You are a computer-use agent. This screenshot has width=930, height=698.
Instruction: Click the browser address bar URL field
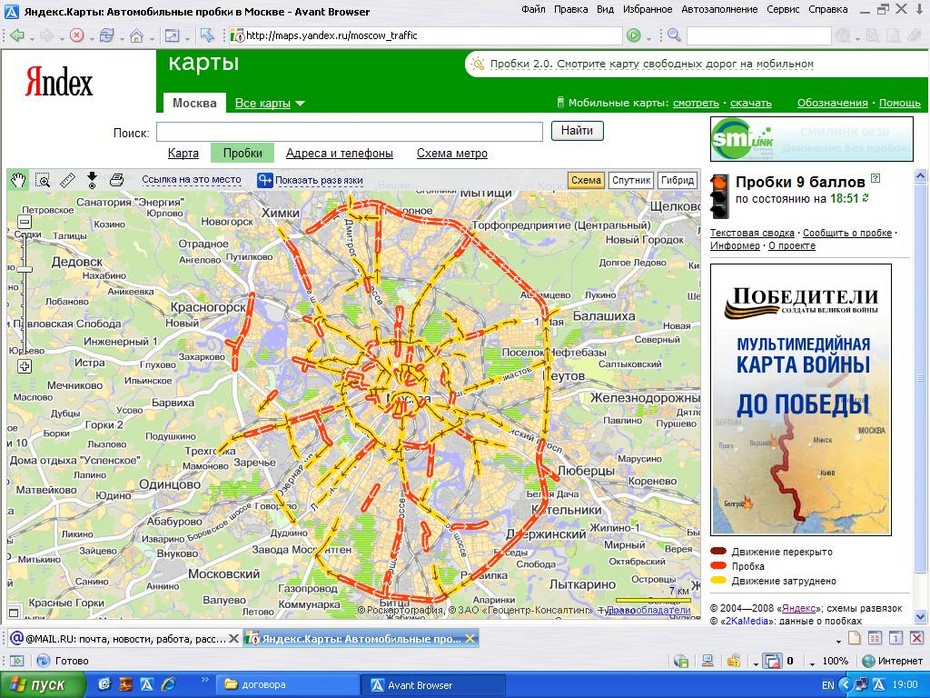426,36
